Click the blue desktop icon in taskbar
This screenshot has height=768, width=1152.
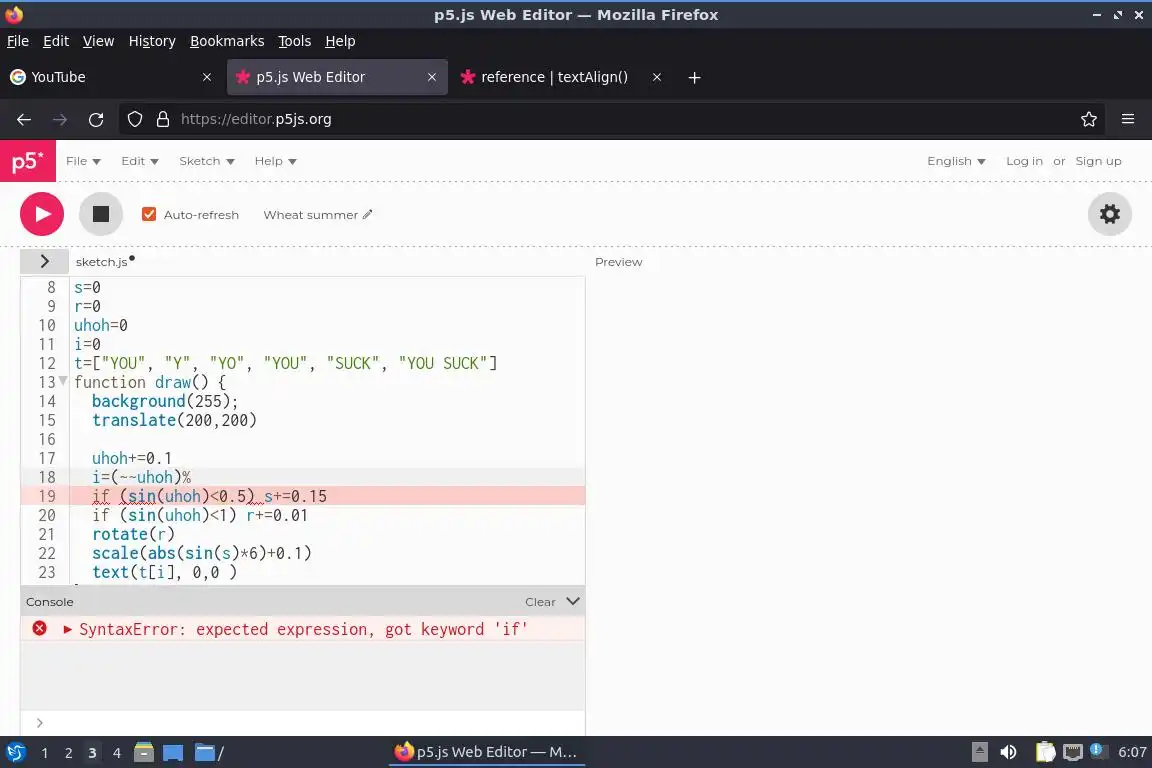click(173, 753)
